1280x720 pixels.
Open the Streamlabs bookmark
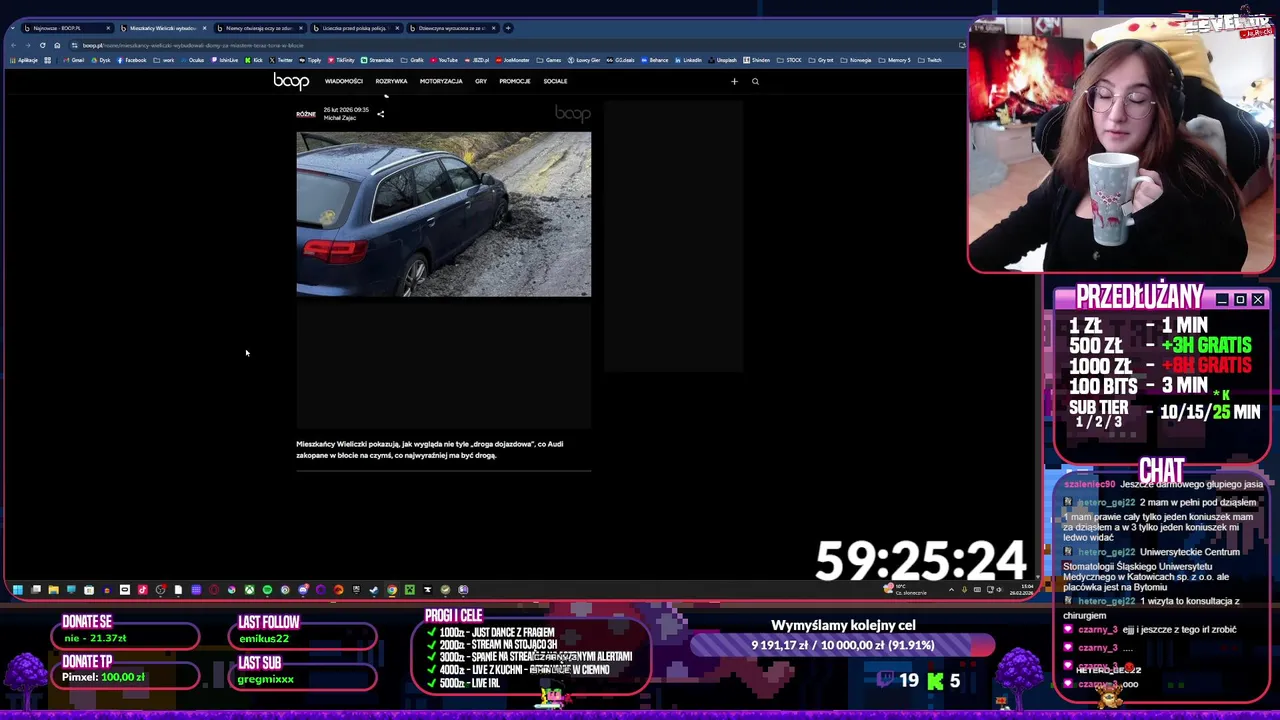pos(377,60)
